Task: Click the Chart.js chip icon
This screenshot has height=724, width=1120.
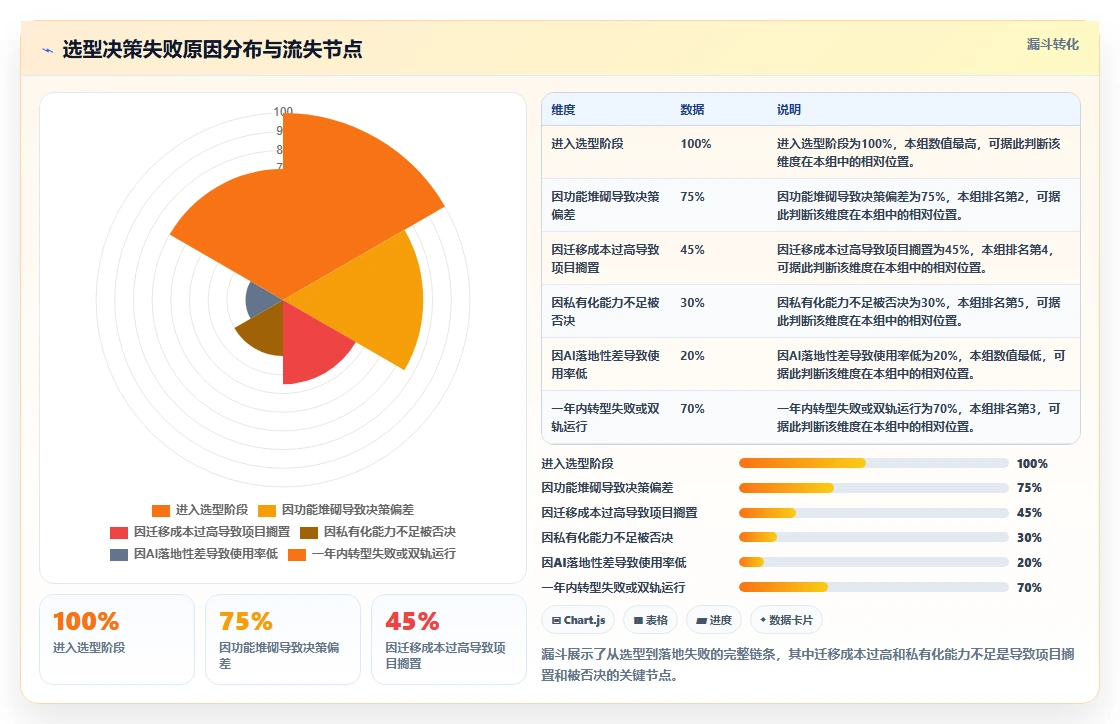Action: [x=556, y=620]
